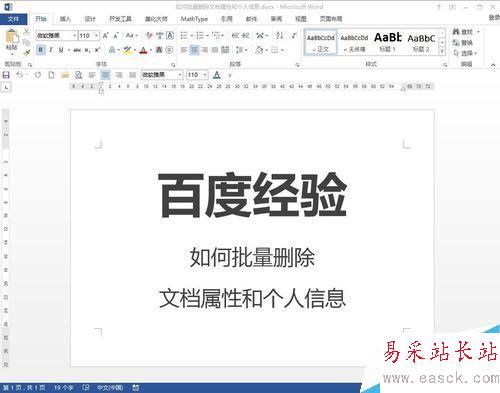Create new blank document icon
Image resolution: width=500 pixels, height=393 pixels.
click(51, 75)
